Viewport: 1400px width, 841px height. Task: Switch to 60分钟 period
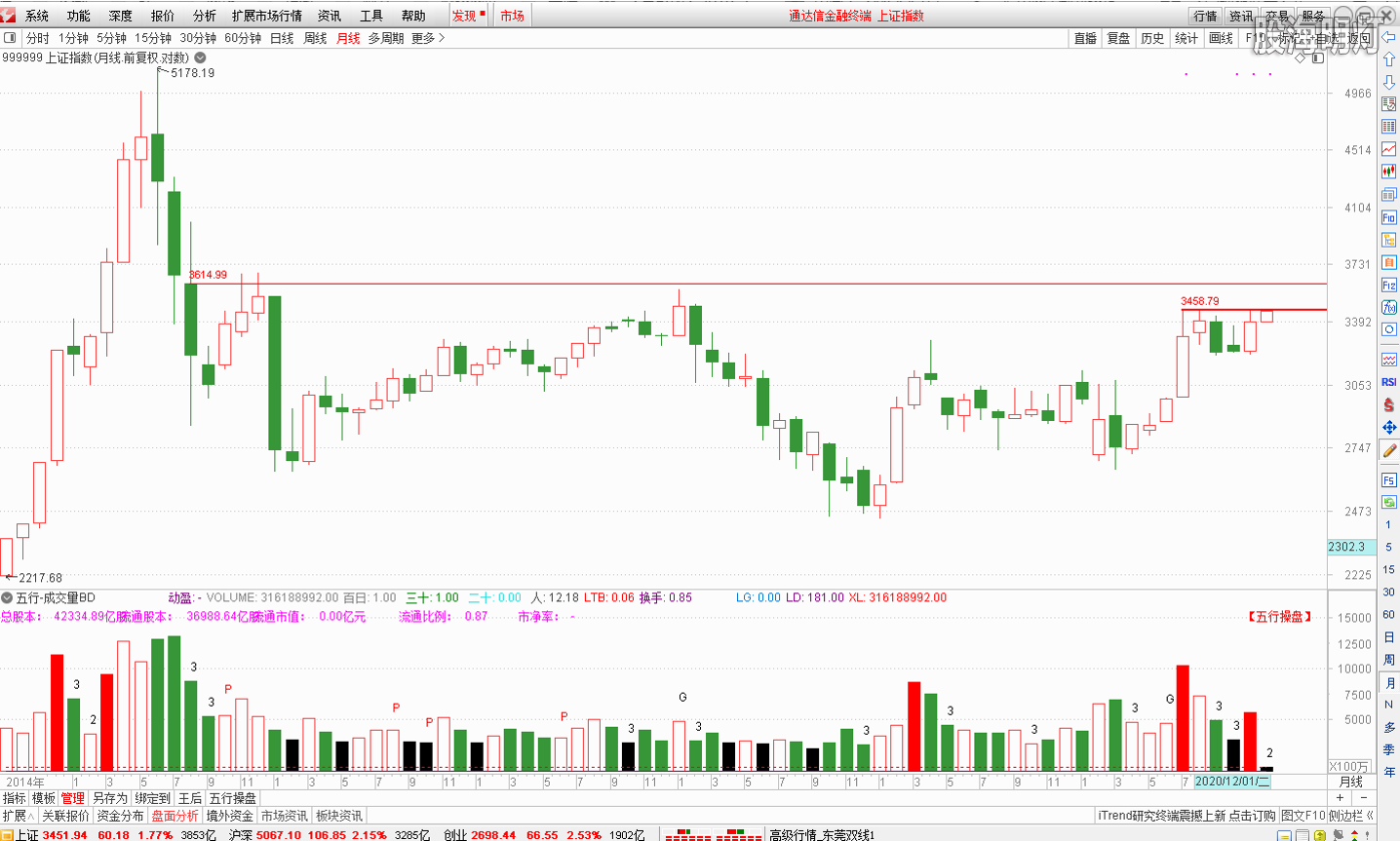tap(243, 38)
